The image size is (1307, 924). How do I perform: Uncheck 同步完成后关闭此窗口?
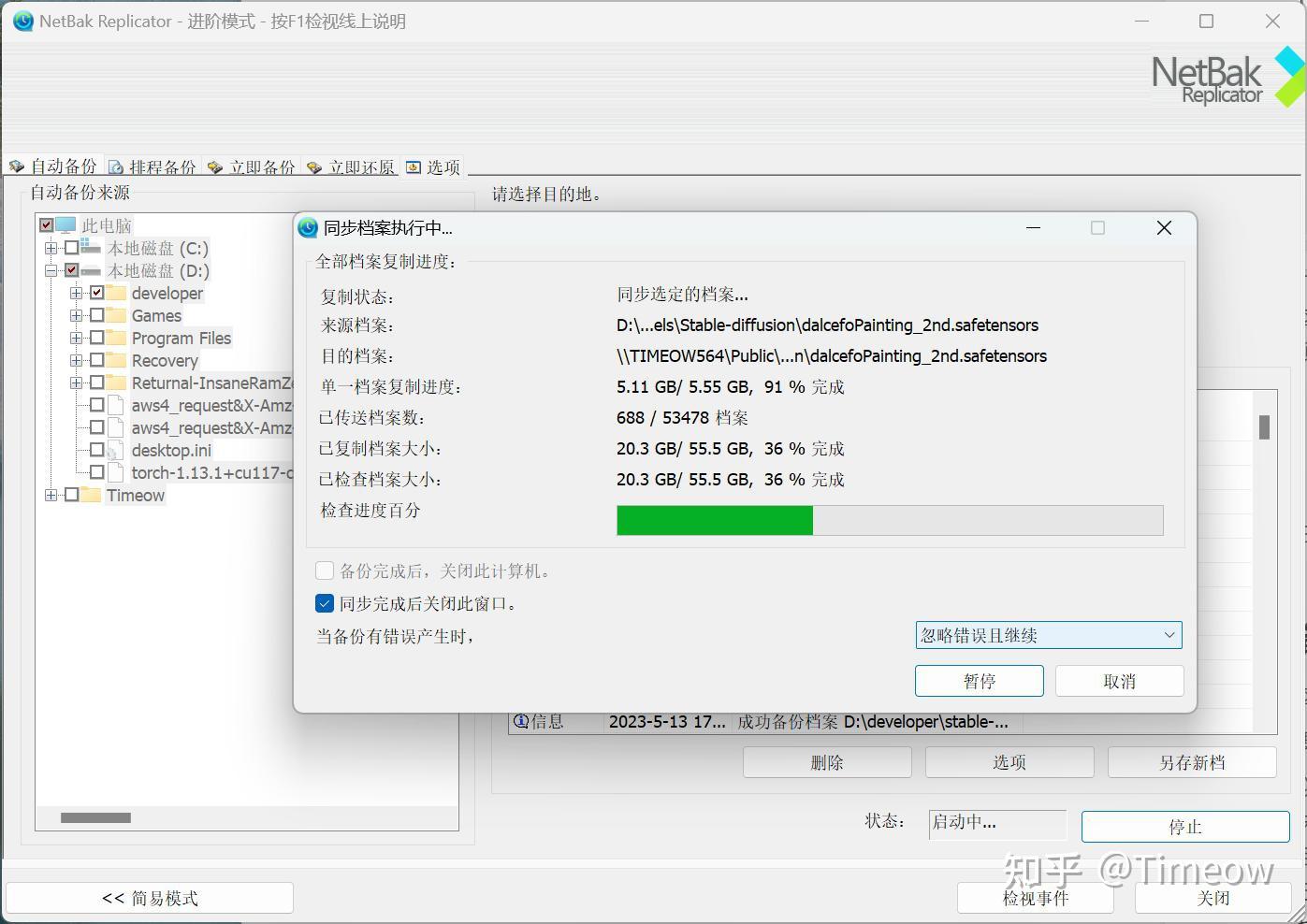pyautogui.click(x=325, y=603)
